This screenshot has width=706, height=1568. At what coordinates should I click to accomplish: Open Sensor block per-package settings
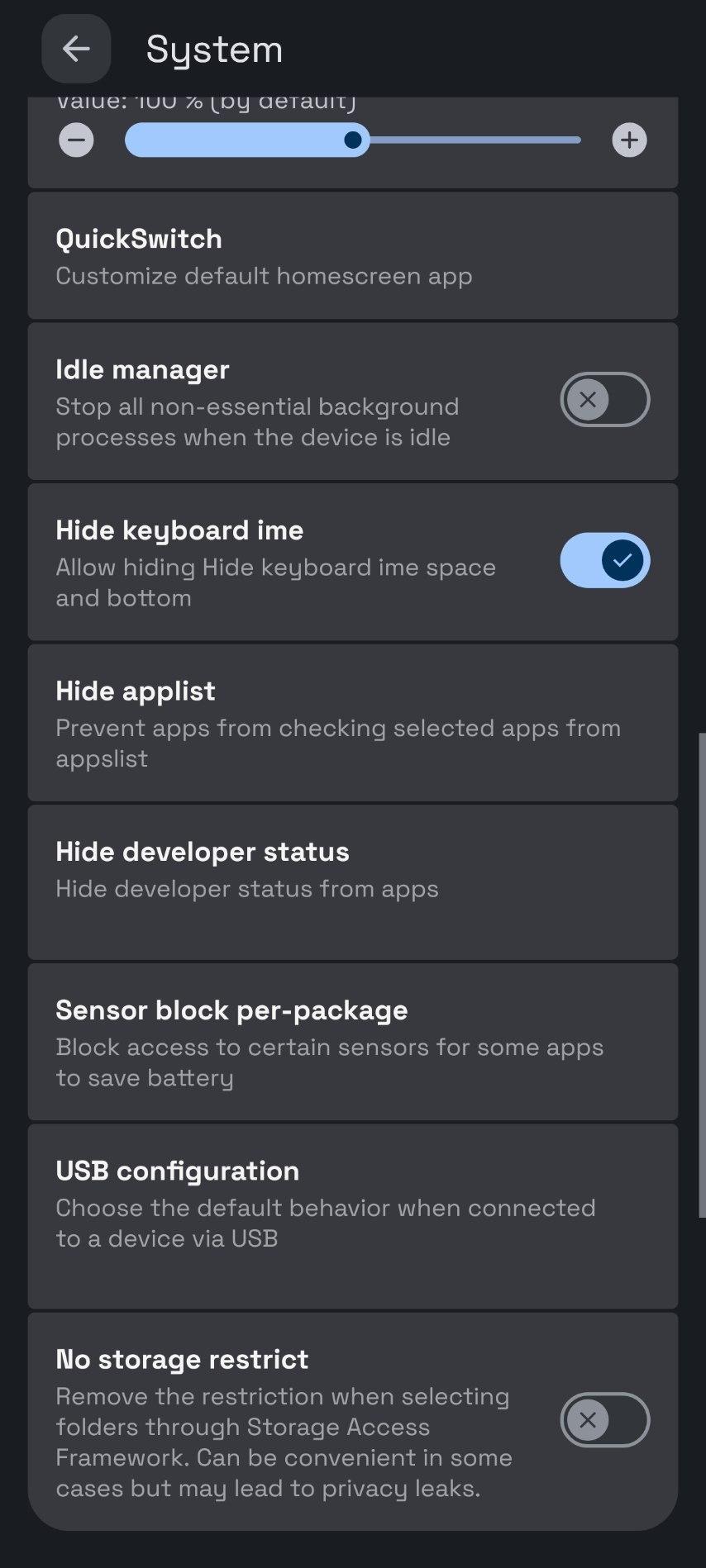[352, 1042]
